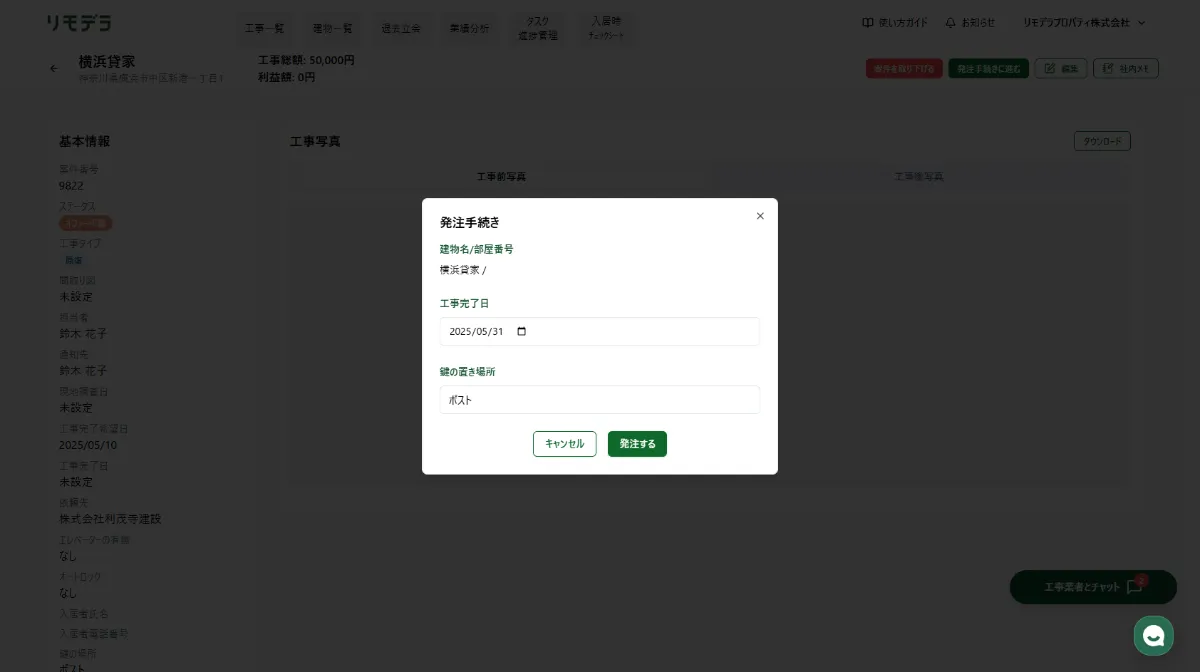Screen dimensions: 1200x672
Task: Click the red 取り下げる button
Action: (x=904, y=69)
